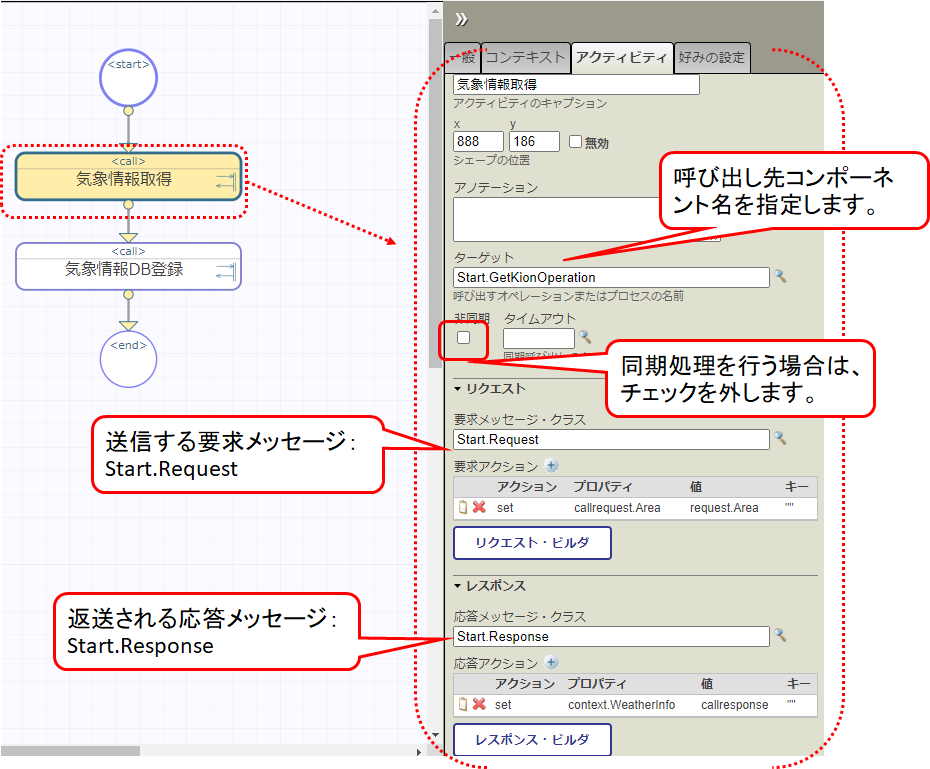Collapse the properties panel with the double-chevron icon

click(x=461, y=19)
